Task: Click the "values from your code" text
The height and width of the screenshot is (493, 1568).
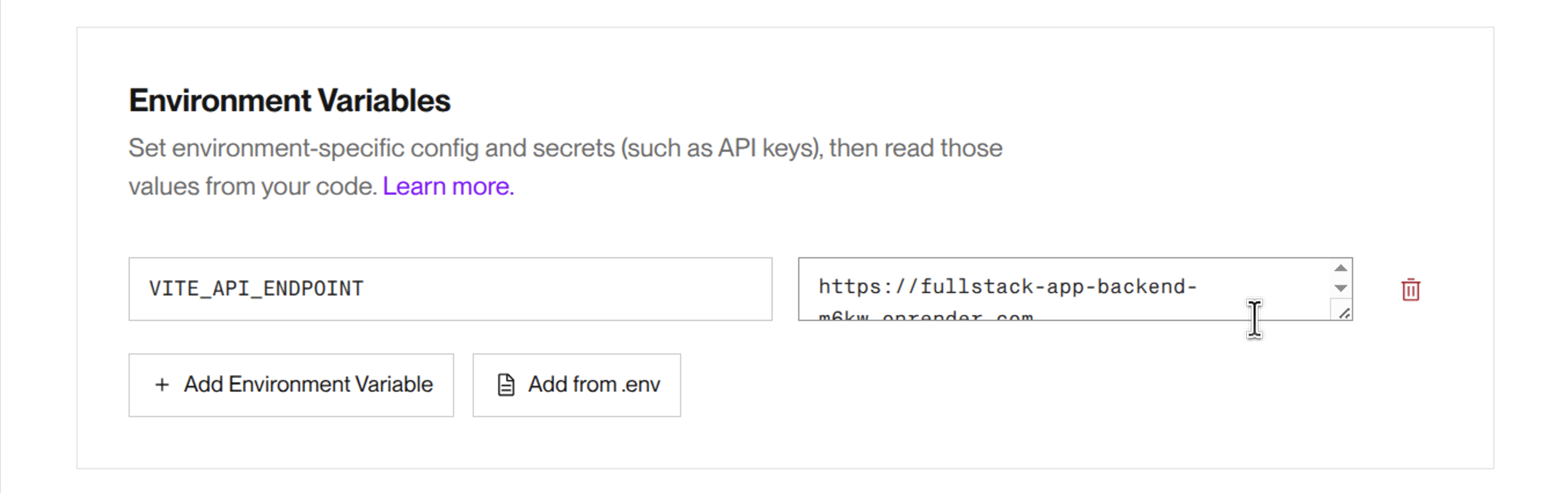Action: pyautogui.click(x=253, y=186)
